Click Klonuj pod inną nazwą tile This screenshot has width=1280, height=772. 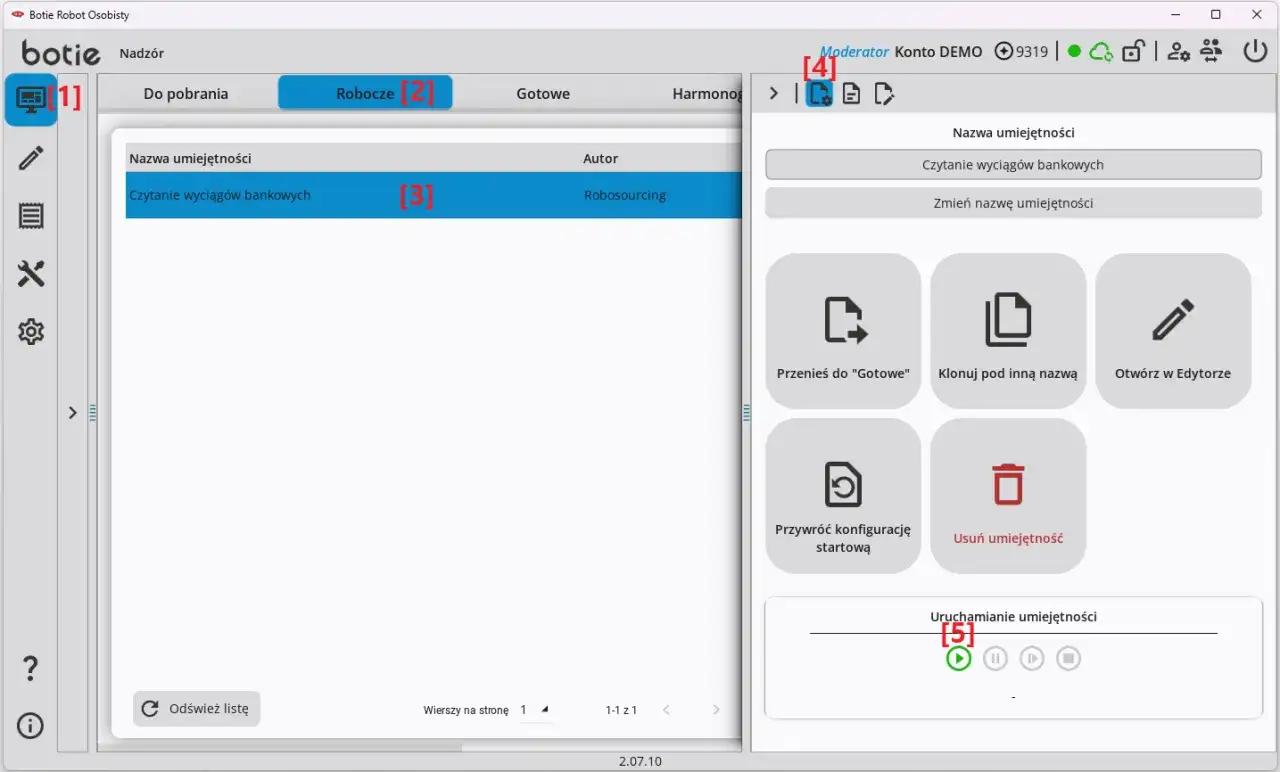coord(1008,331)
